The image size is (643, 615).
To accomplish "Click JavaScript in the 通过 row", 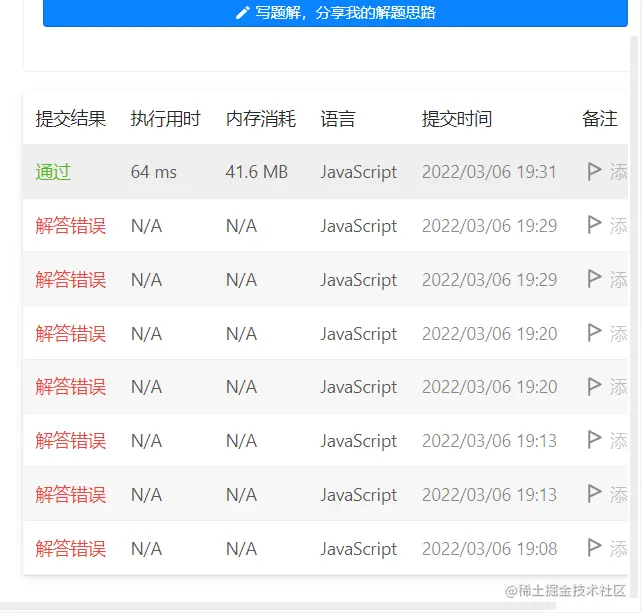I will click(359, 172).
